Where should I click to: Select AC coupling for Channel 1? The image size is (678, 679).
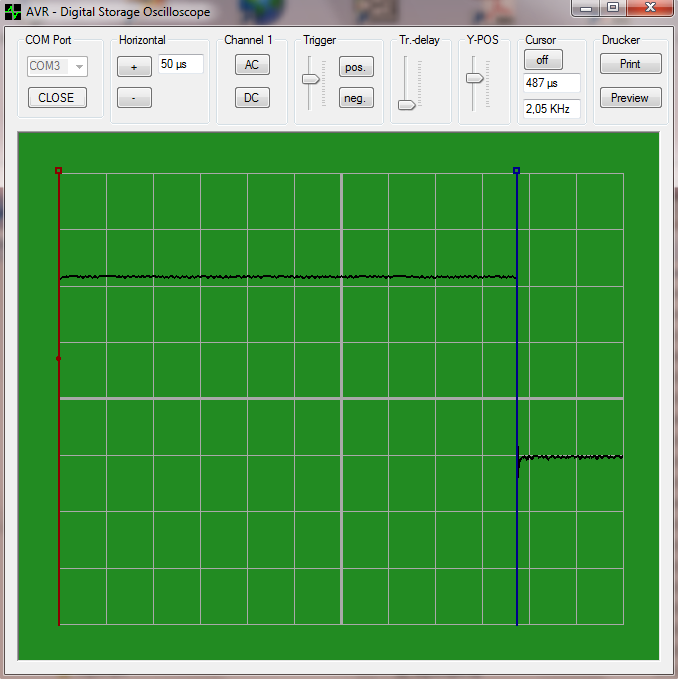pos(252,65)
